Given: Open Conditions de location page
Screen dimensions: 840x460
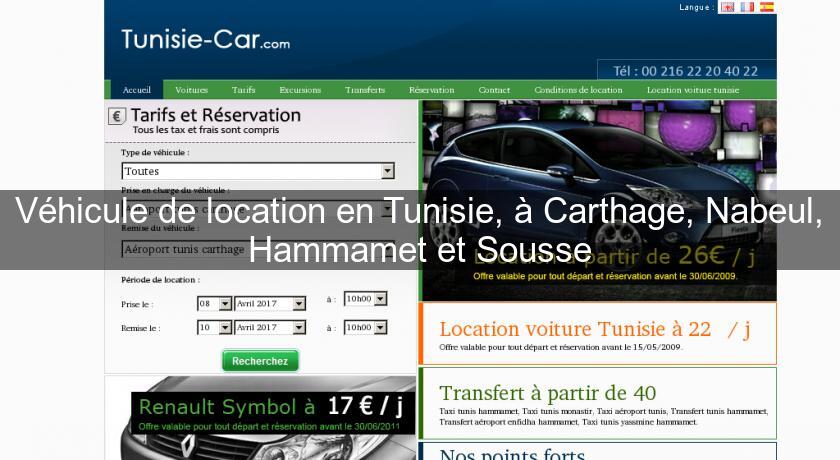Looking at the screenshot, I should pyautogui.click(x=578, y=90).
